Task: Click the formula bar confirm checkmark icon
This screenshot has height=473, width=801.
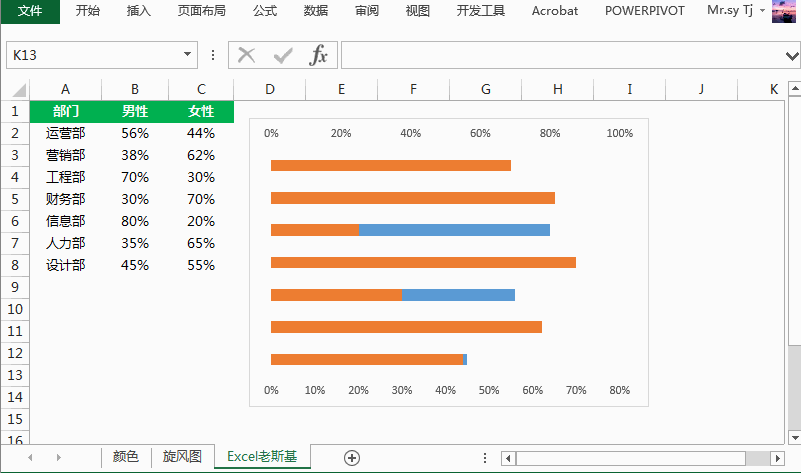Action: point(282,55)
